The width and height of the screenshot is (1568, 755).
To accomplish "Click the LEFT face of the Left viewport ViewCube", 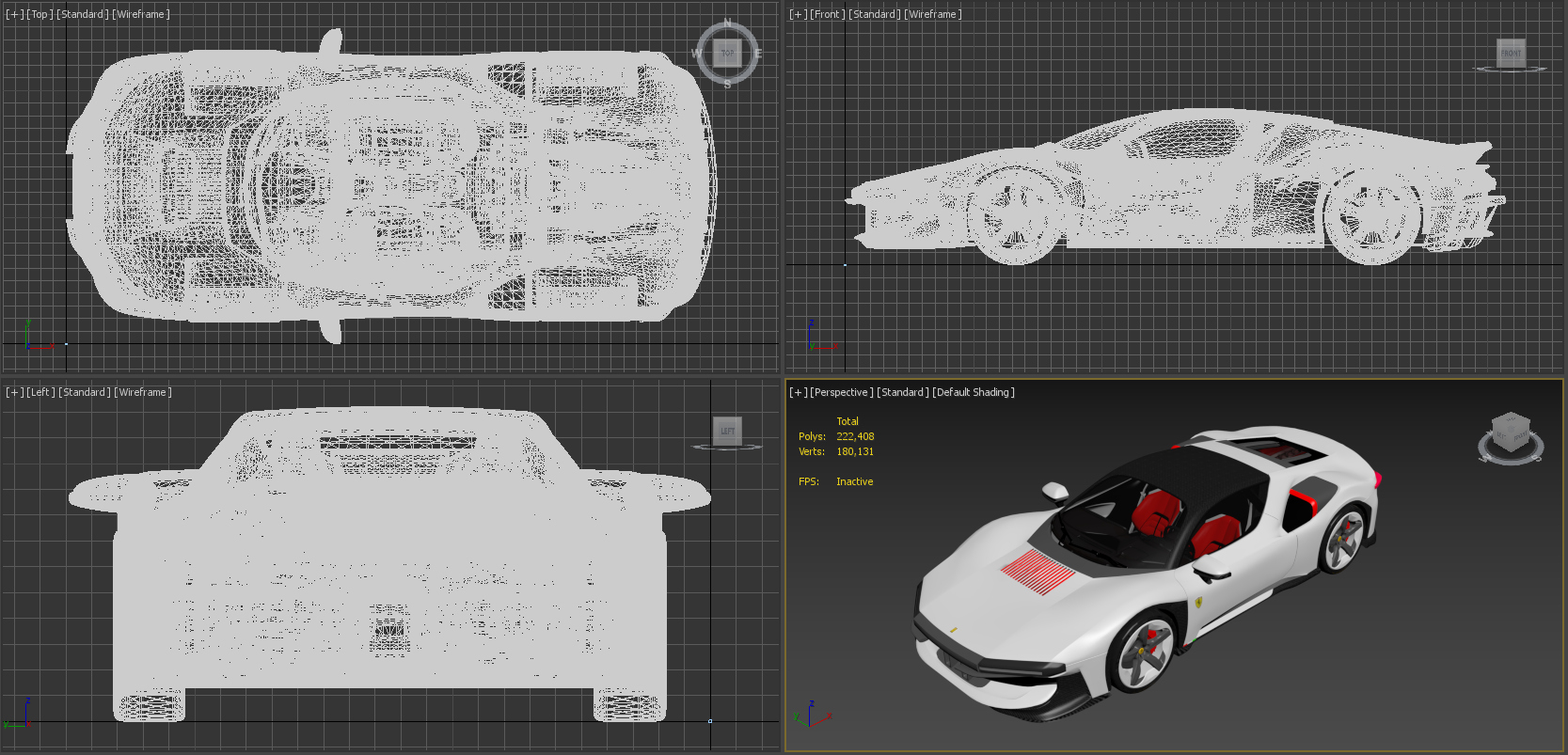I will tap(727, 431).
